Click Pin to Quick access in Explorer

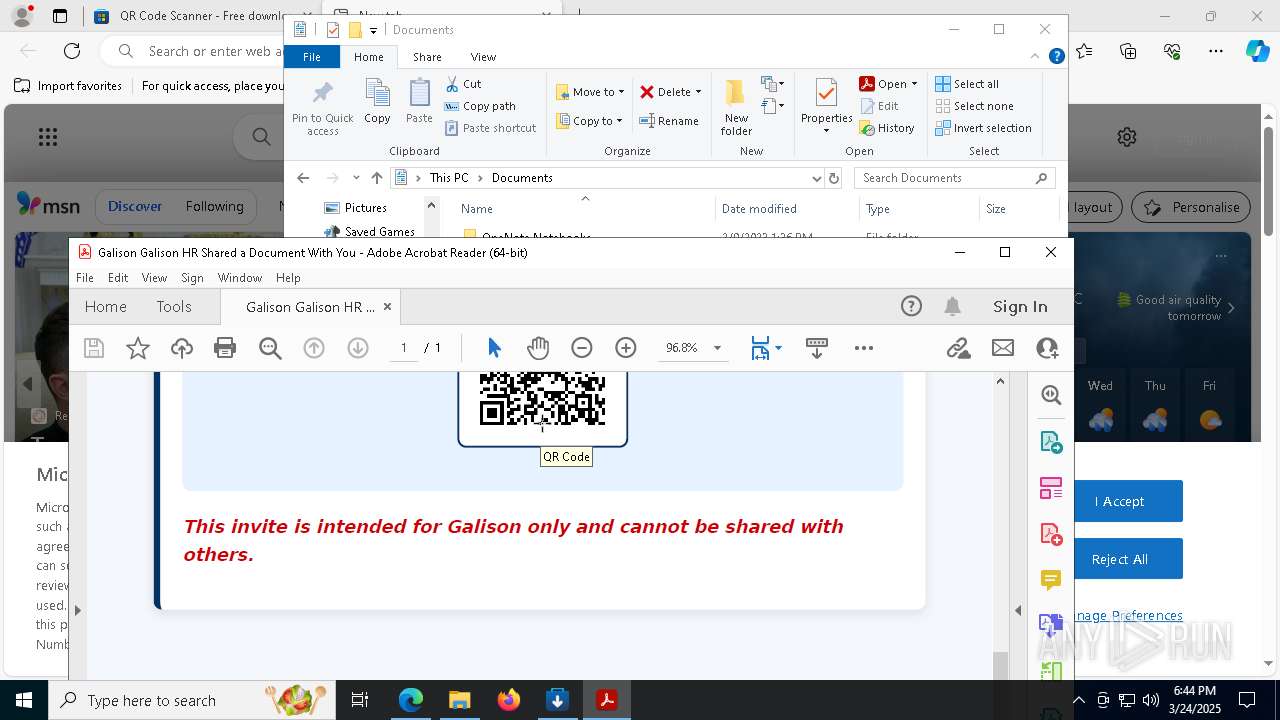(x=322, y=108)
